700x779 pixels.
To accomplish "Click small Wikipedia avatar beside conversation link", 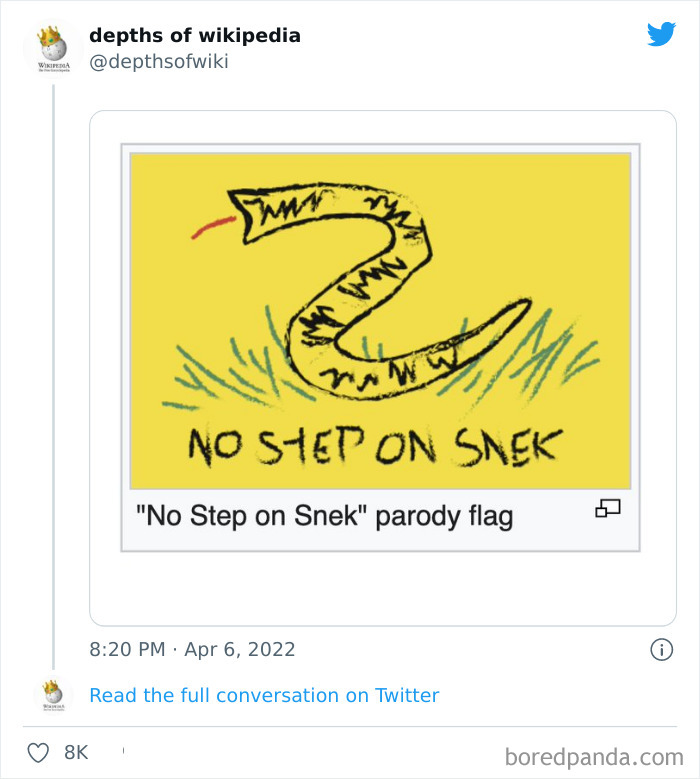I will pyautogui.click(x=53, y=695).
